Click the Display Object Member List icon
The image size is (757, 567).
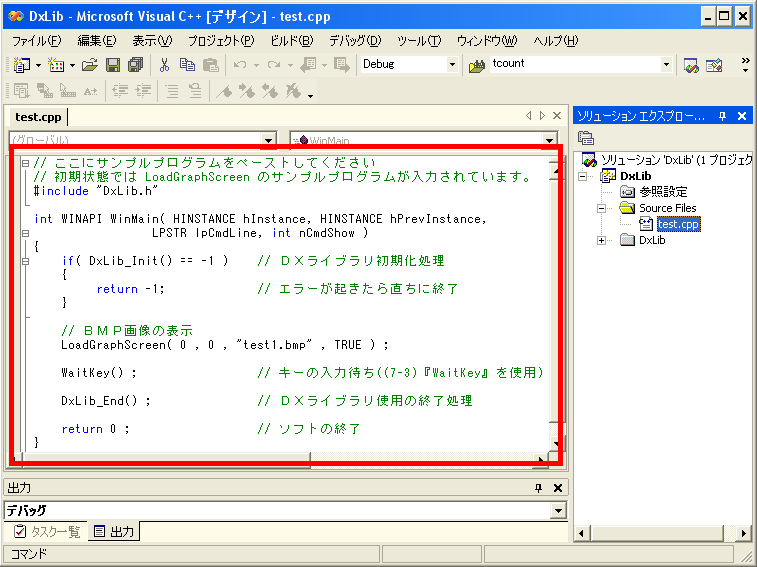click(x=21, y=90)
